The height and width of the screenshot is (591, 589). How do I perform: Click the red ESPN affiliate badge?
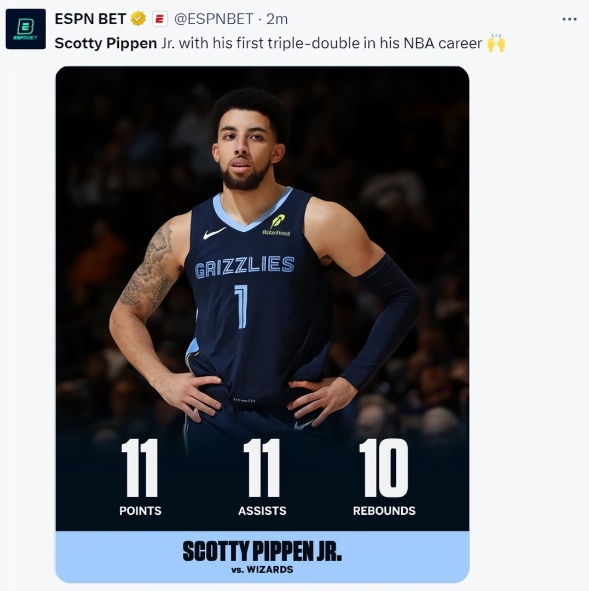[x=160, y=19]
